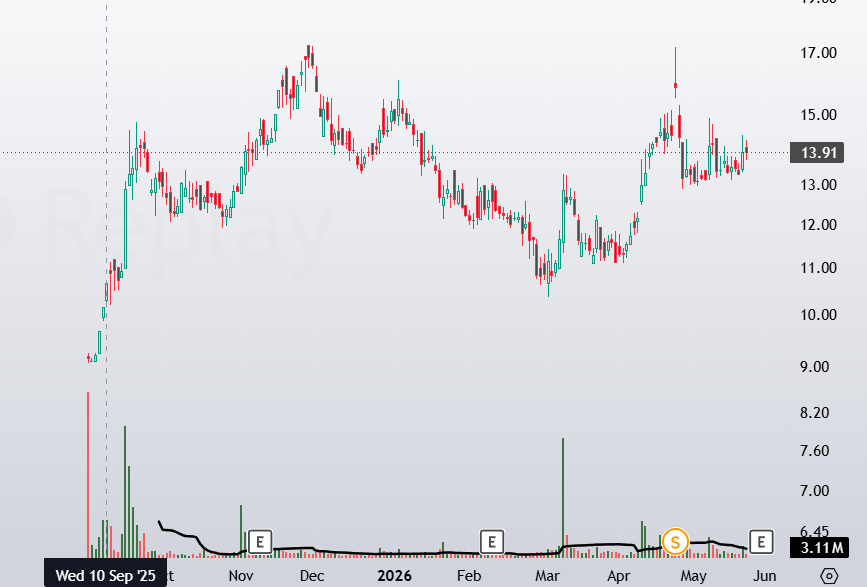Screen dimensions: 867x587
Task: Click the Nov label on time axis
Action: (241, 576)
